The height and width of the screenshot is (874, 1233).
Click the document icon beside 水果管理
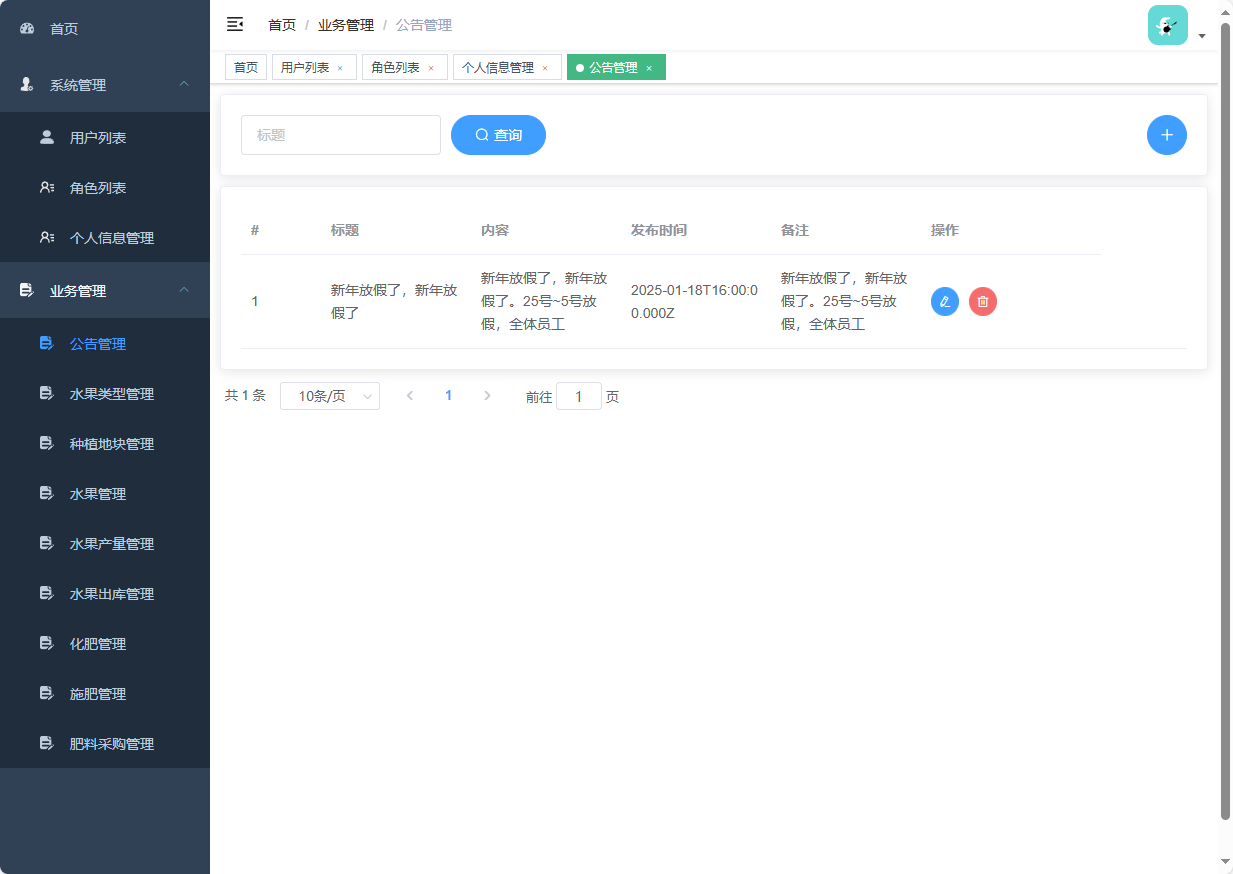click(46, 493)
